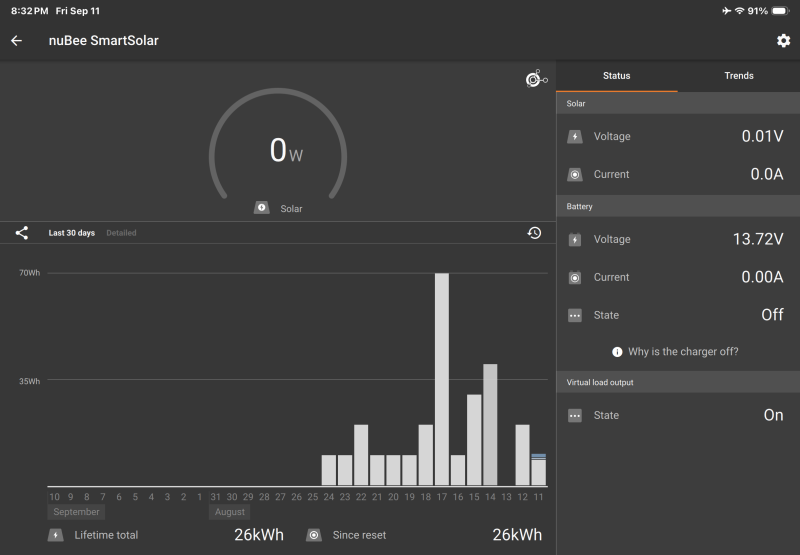
Task: Select the bar for day 22
Action: click(361, 455)
